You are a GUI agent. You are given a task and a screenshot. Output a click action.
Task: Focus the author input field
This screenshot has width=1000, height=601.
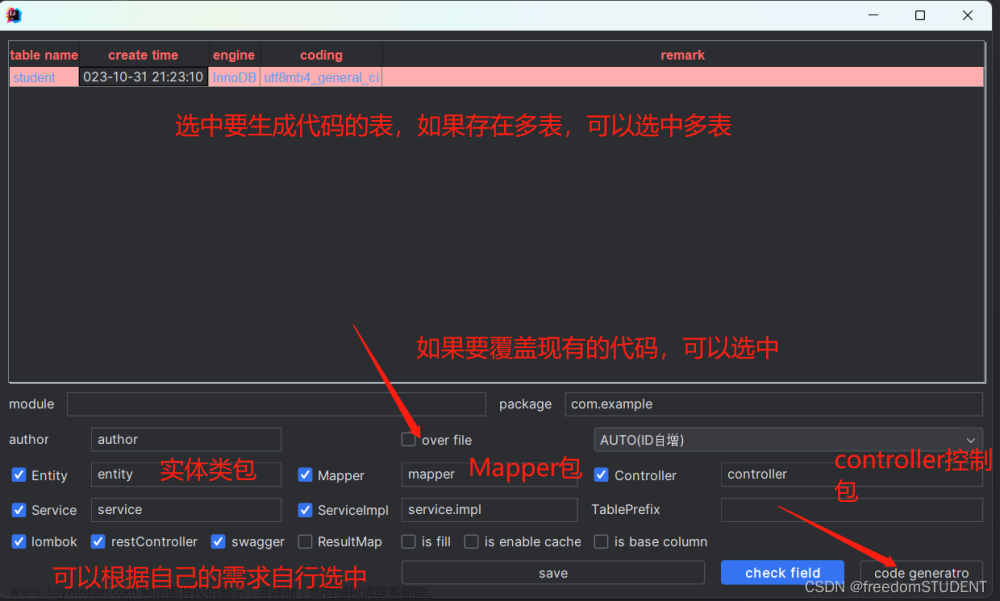(x=186, y=440)
